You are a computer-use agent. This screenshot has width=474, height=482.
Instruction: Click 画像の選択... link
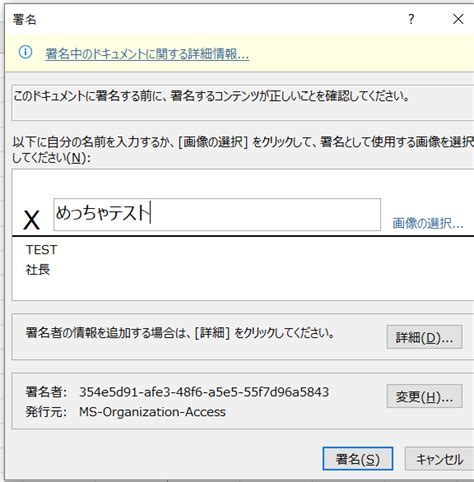[x=428, y=223]
